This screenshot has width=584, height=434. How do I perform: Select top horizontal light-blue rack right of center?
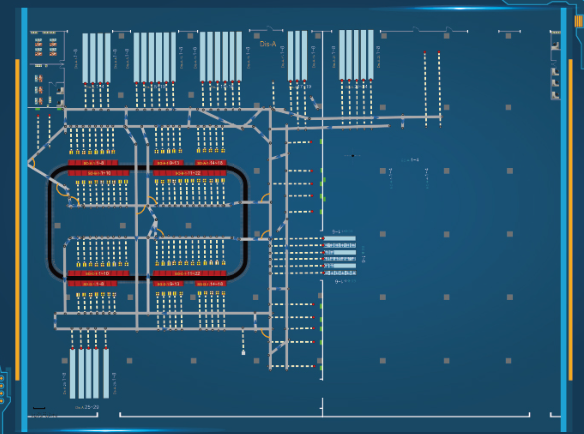click(x=340, y=238)
